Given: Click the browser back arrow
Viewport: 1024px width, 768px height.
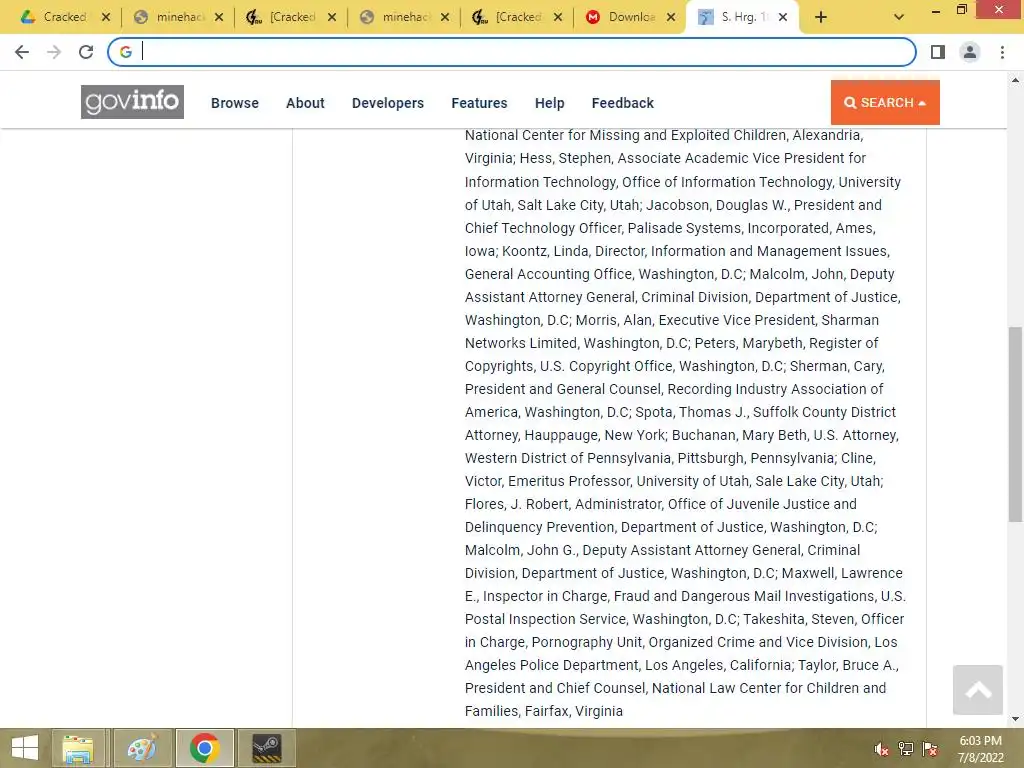Looking at the screenshot, I should [22, 52].
